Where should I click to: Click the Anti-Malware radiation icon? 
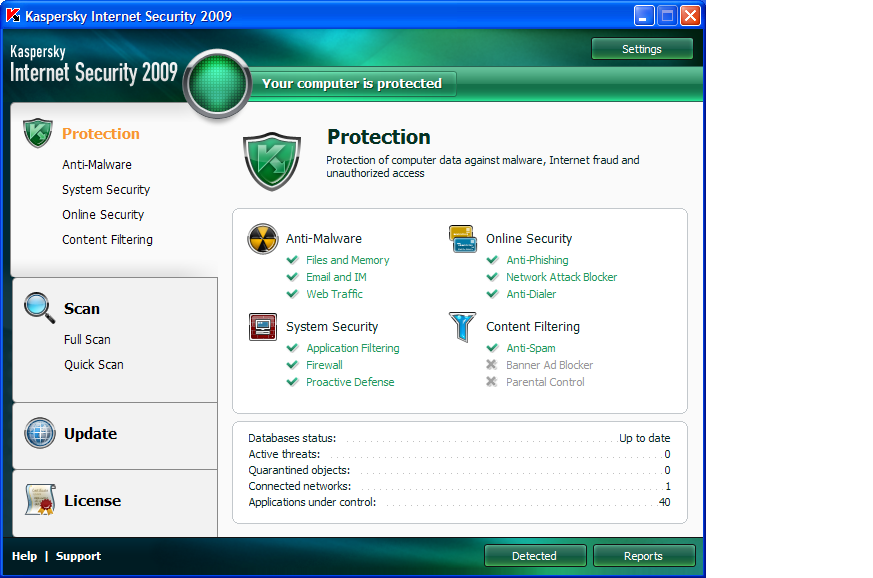tap(263, 239)
